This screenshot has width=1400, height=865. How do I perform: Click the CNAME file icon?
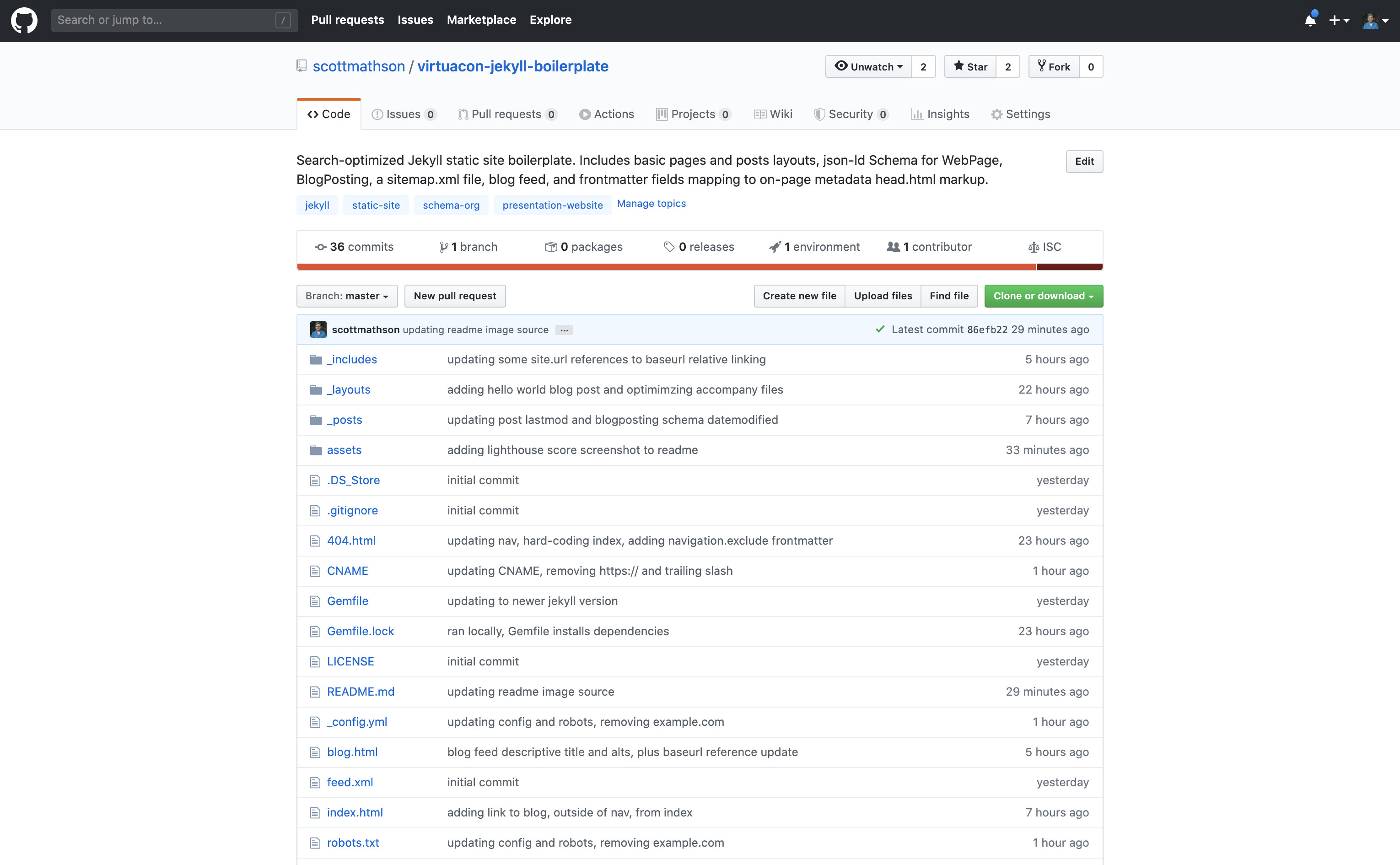[x=315, y=571]
